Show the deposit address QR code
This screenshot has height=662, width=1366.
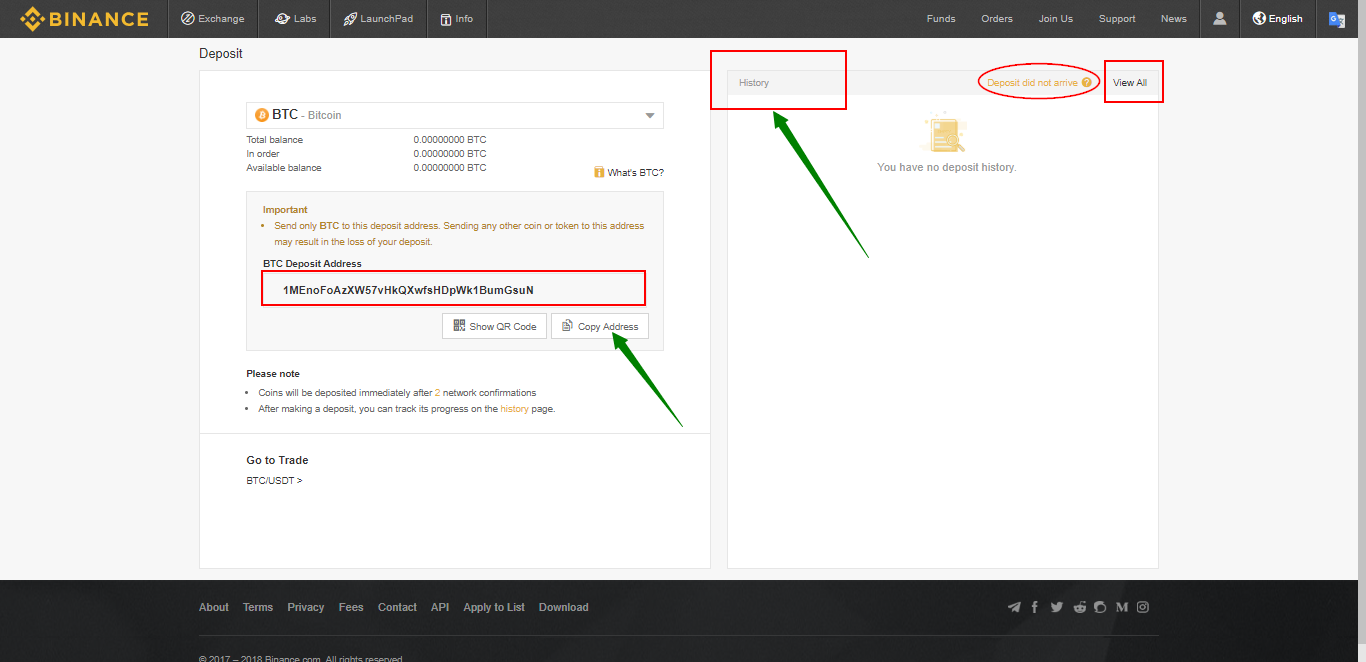tap(495, 326)
